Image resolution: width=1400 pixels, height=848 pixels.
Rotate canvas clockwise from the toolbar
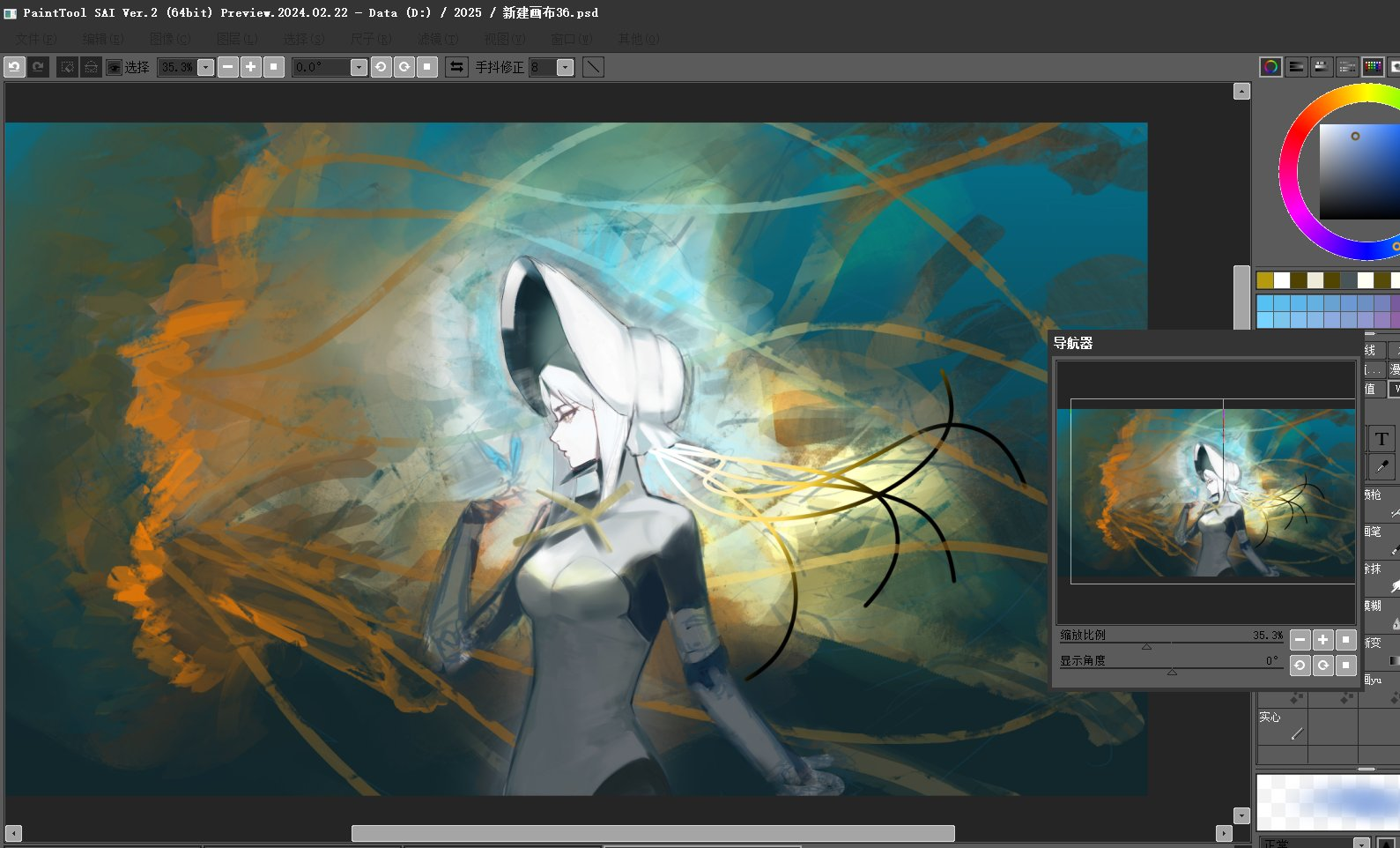click(404, 67)
